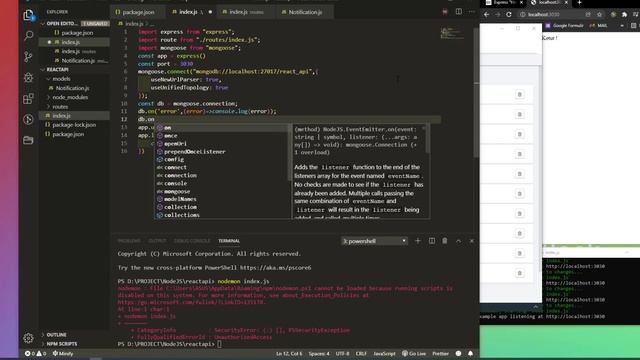Screen dimensions: 640x360
Task: Open the Search view in activity bar
Action: pyautogui.click(x=29, y=36)
